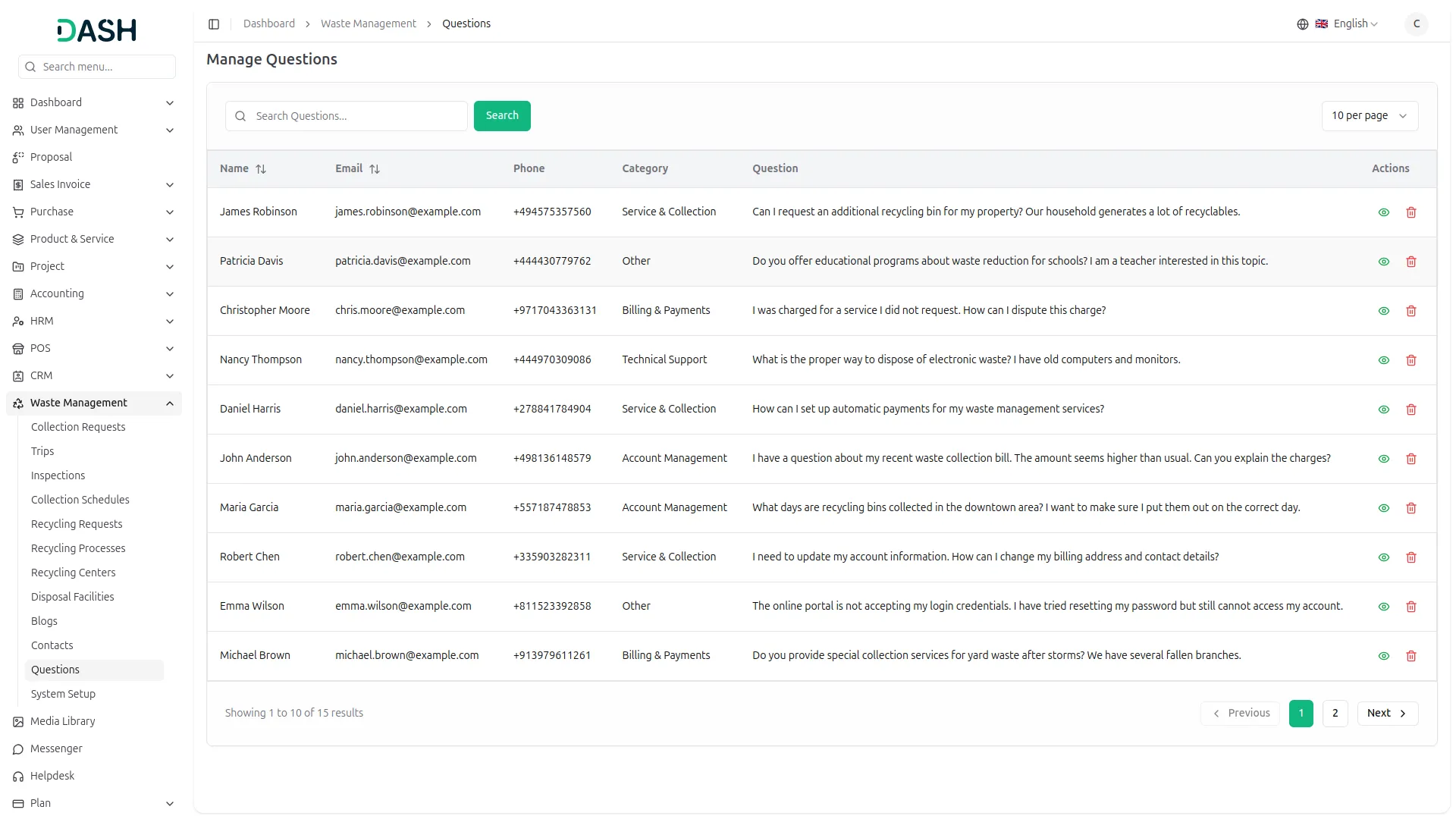The height and width of the screenshot is (819, 1456).
Task: Delete Nancy Thompson's question entry
Action: coord(1410,360)
